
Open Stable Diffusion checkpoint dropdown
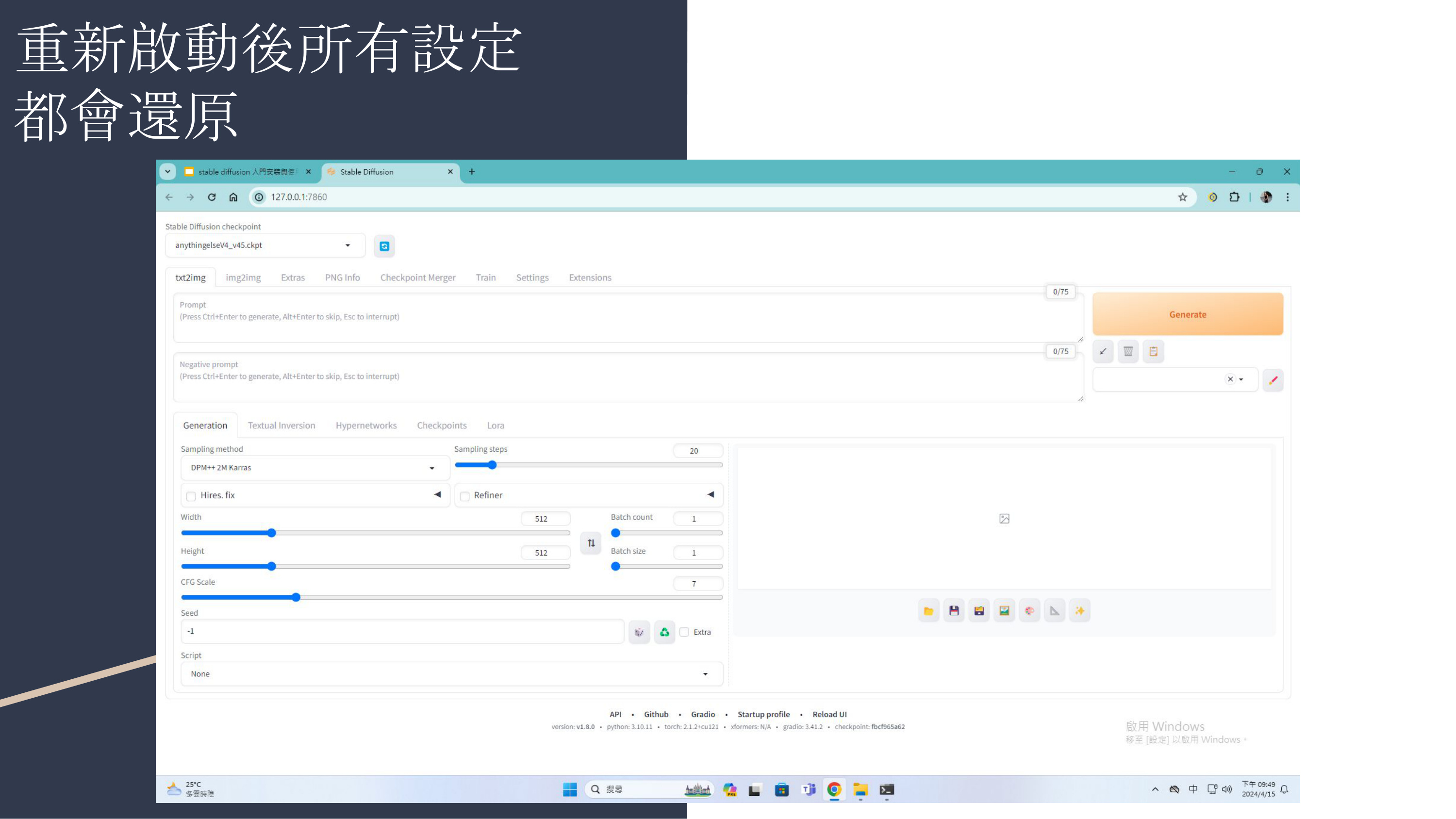265,246
